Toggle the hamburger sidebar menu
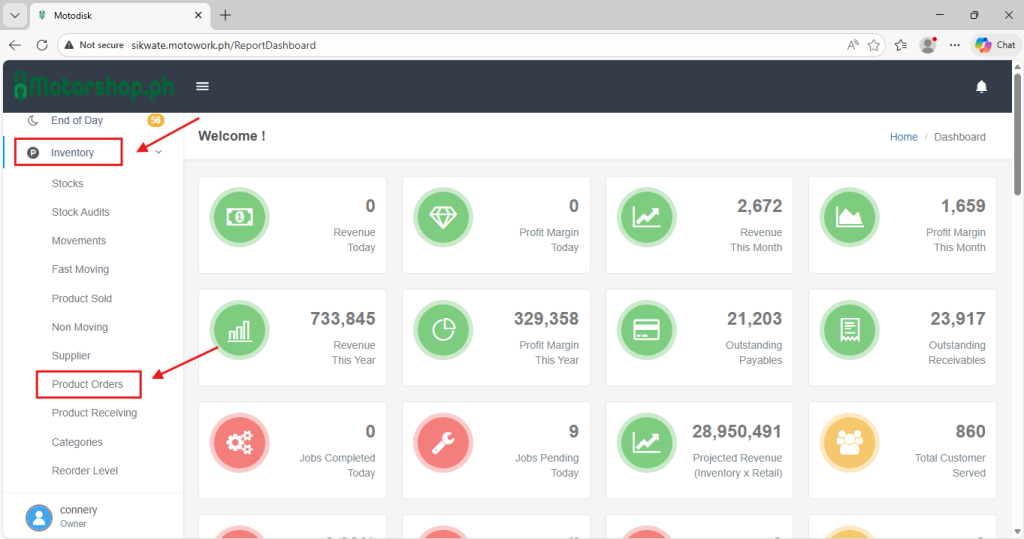This screenshot has height=539, width=1024. [202, 87]
